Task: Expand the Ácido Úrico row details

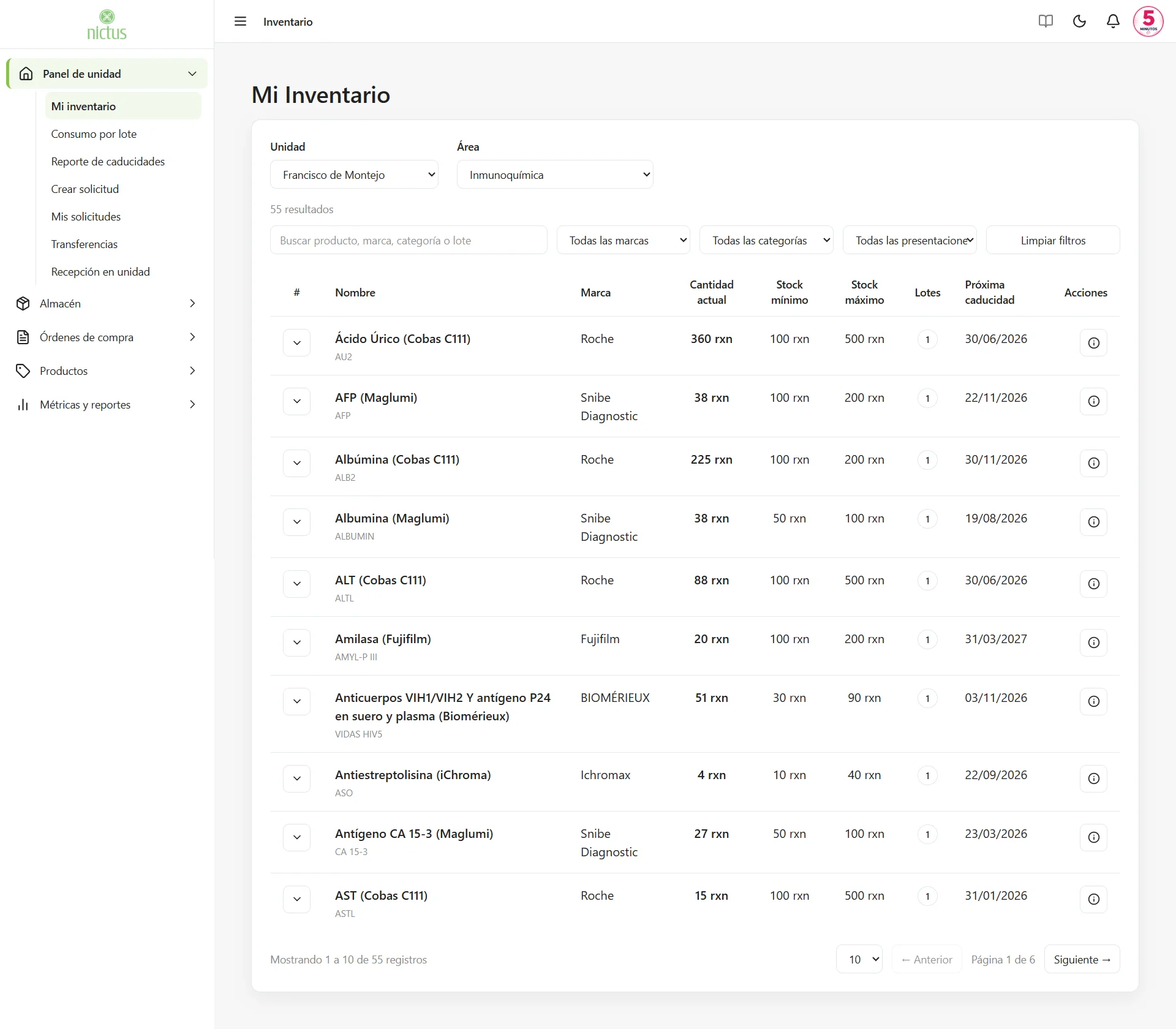Action: coord(296,343)
